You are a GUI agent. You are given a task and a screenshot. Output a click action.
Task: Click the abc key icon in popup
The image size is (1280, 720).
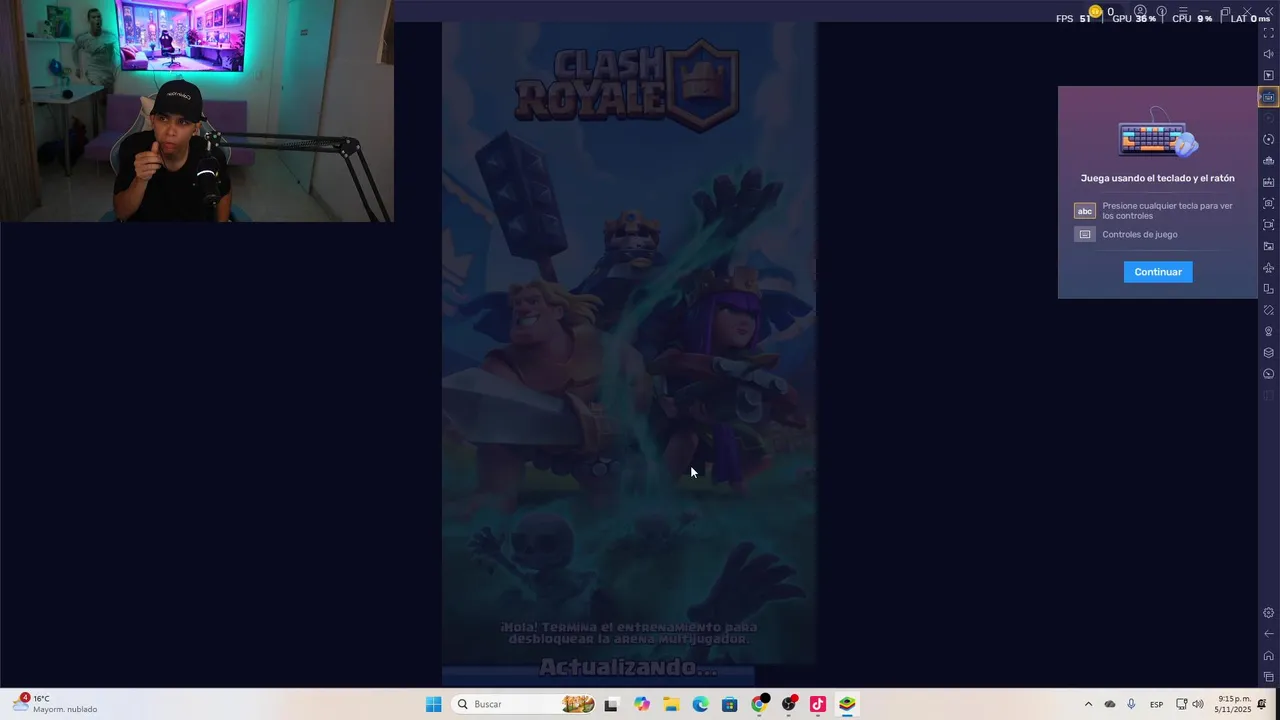pos(1085,211)
